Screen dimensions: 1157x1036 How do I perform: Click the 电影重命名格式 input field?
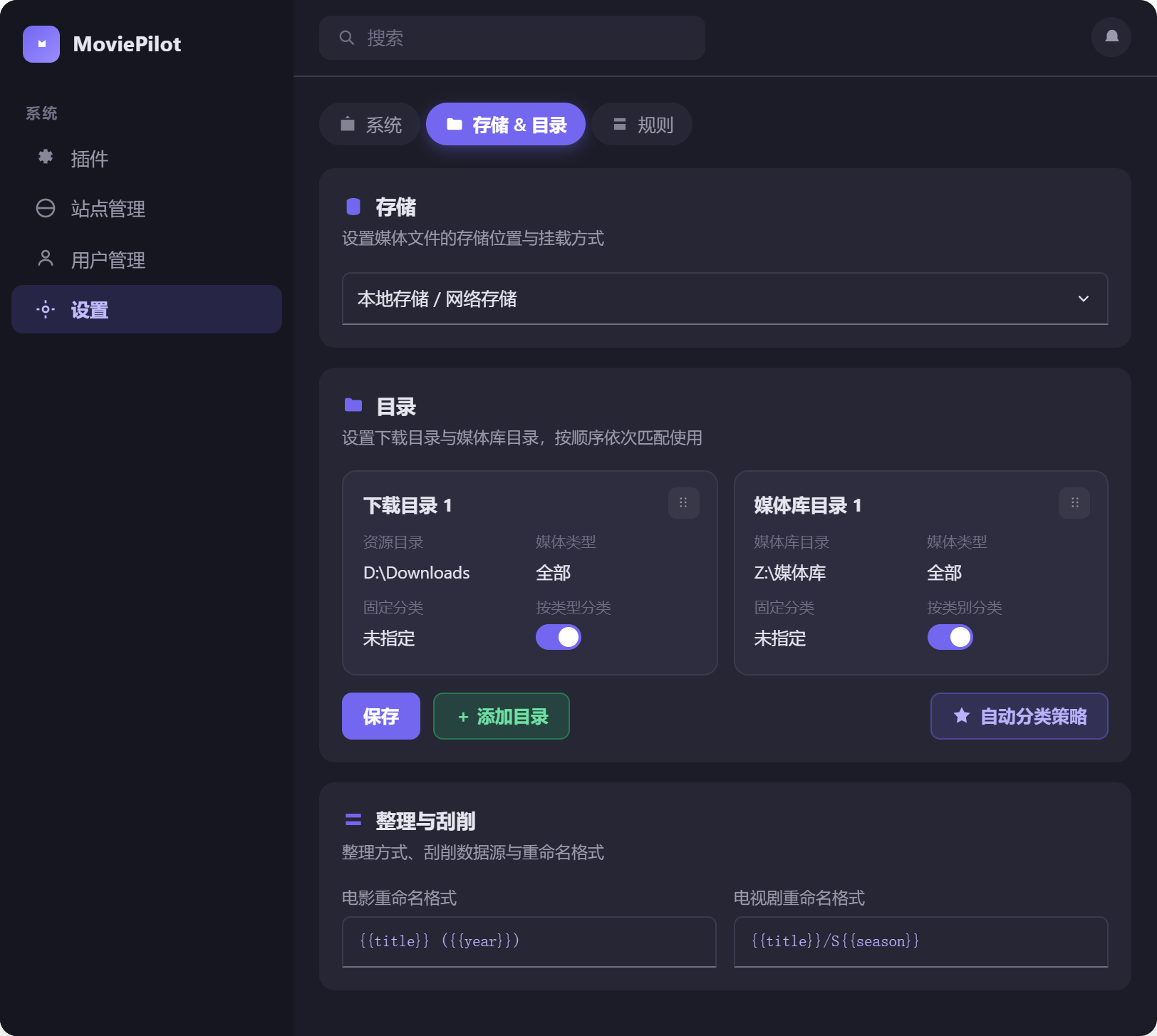click(x=529, y=941)
